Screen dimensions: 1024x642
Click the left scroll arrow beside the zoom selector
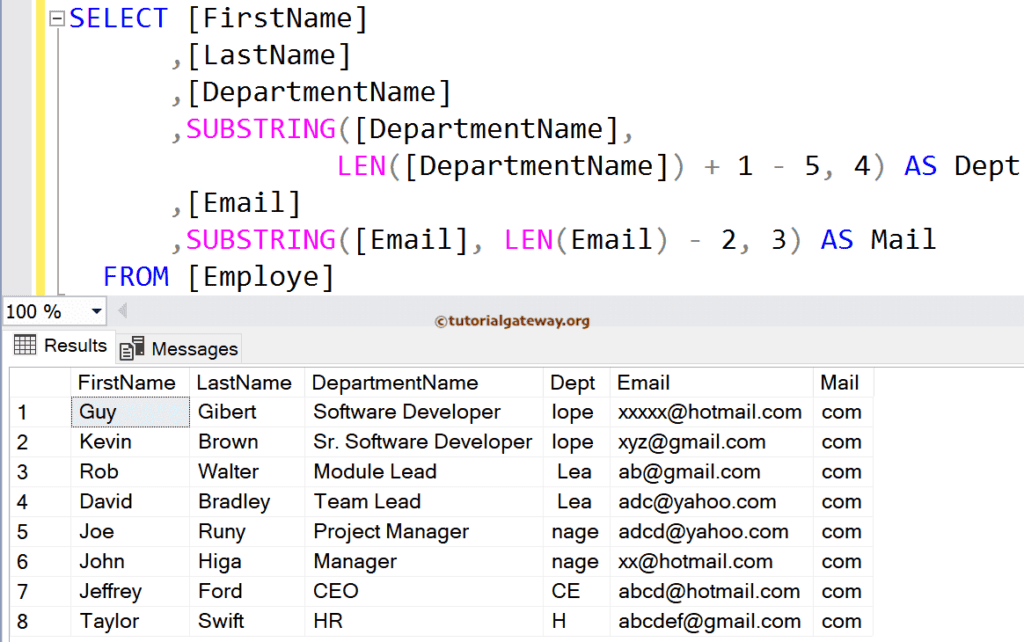pyautogui.click(x=121, y=311)
